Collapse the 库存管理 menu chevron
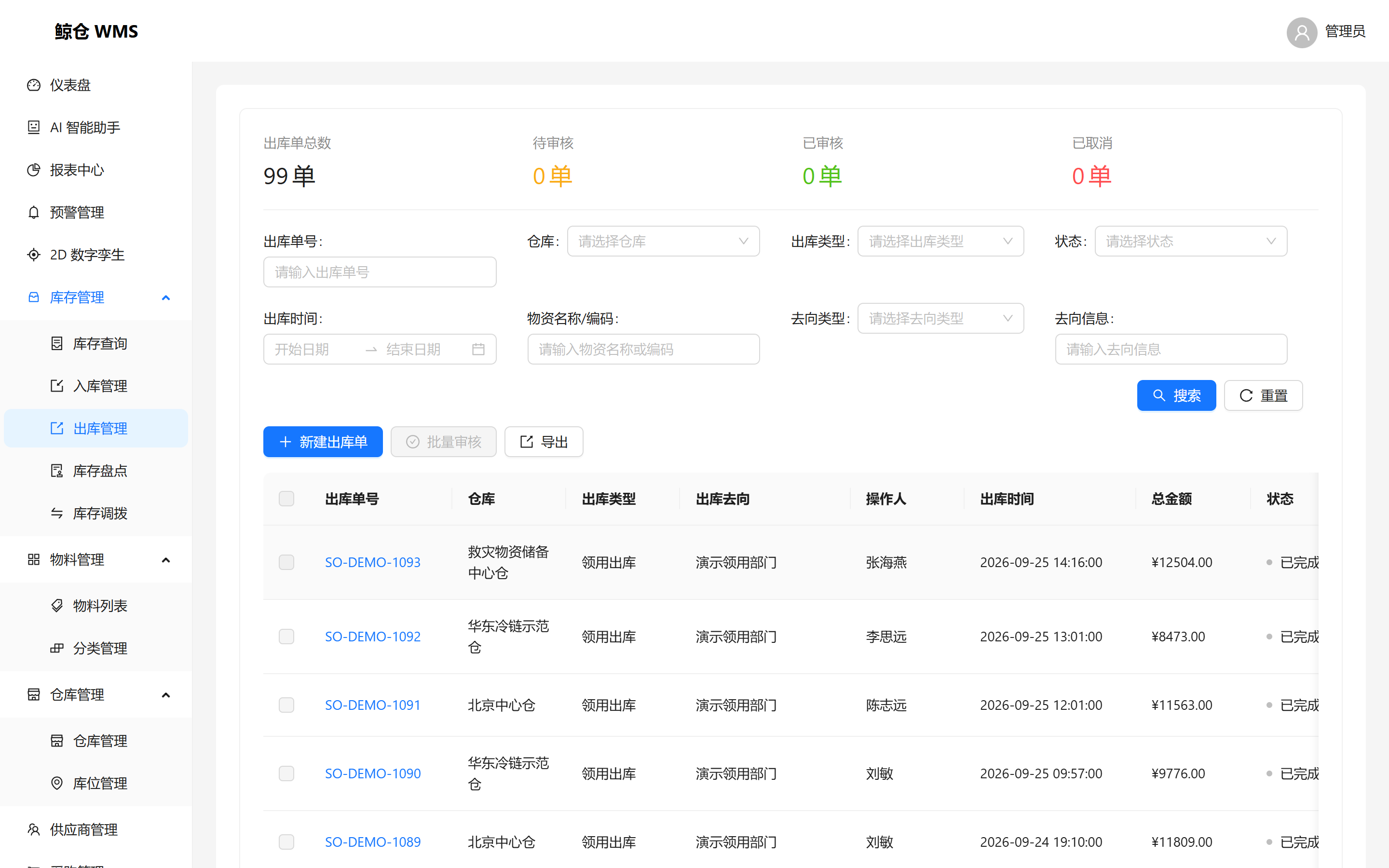1389x868 pixels. [166, 298]
